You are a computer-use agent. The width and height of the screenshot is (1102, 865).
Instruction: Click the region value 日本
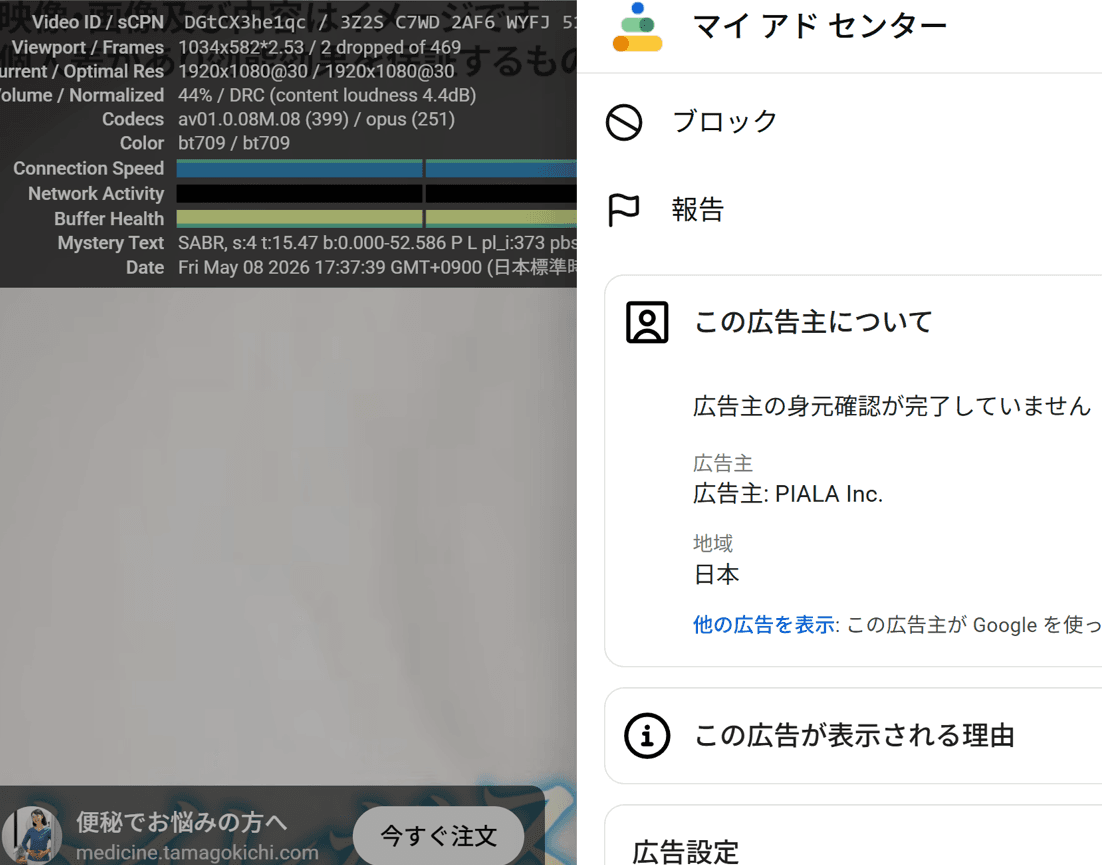pyautogui.click(x=716, y=575)
